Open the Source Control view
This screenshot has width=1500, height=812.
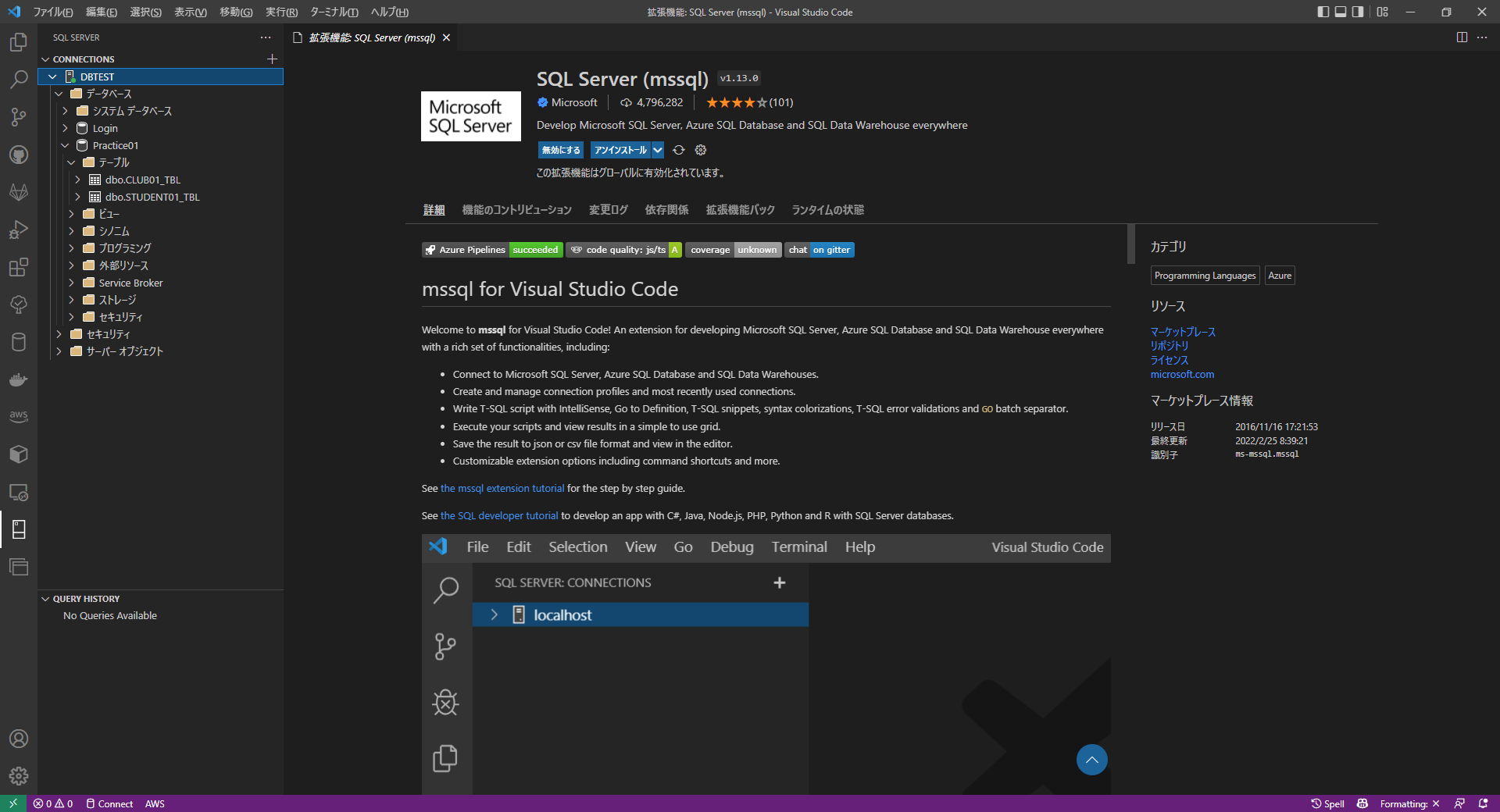19,117
